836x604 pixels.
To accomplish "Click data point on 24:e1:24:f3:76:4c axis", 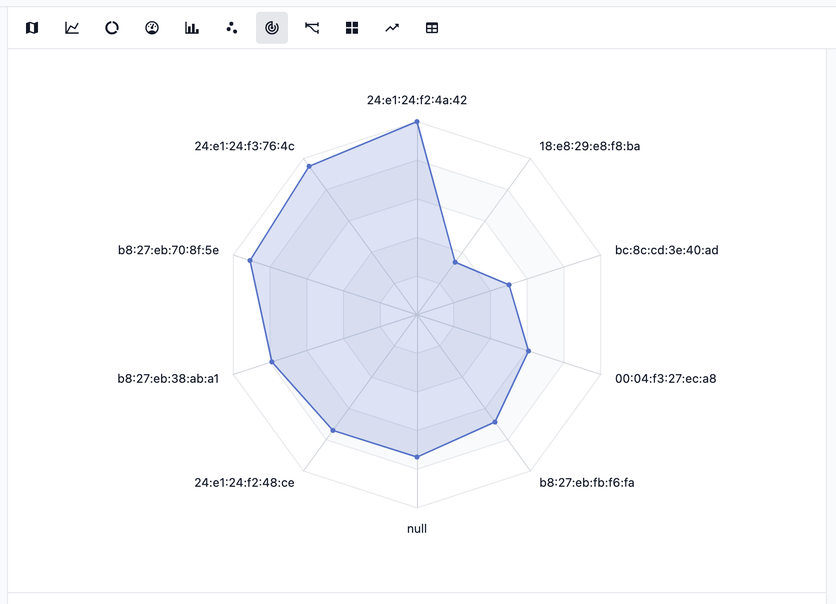I will 309,166.
